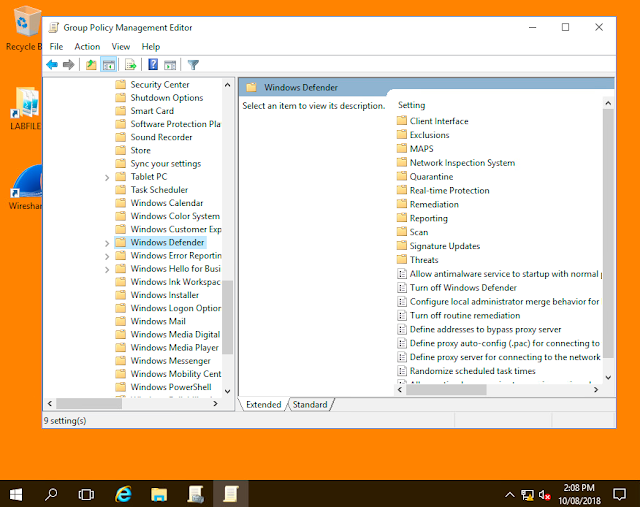Select Turn off routine remediation setting
This screenshot has width=640, height=507.
[465, 315]
